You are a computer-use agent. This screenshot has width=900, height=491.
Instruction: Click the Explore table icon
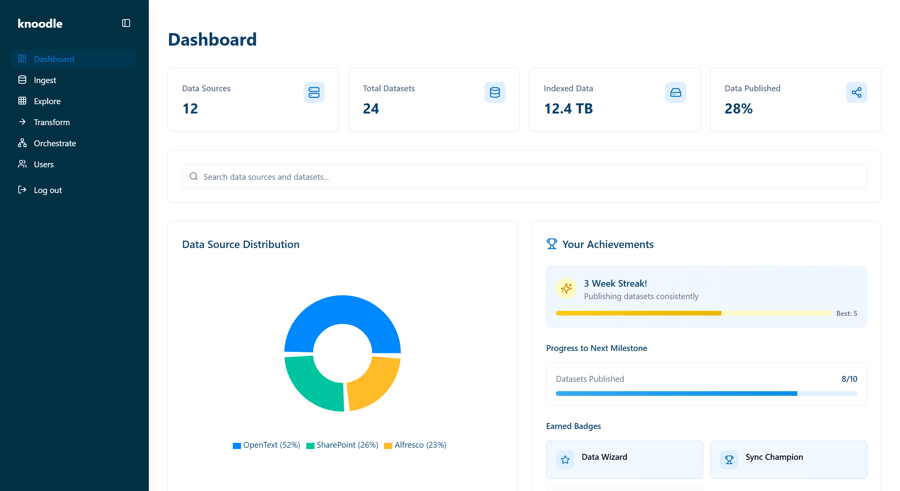tap(22, 101)
